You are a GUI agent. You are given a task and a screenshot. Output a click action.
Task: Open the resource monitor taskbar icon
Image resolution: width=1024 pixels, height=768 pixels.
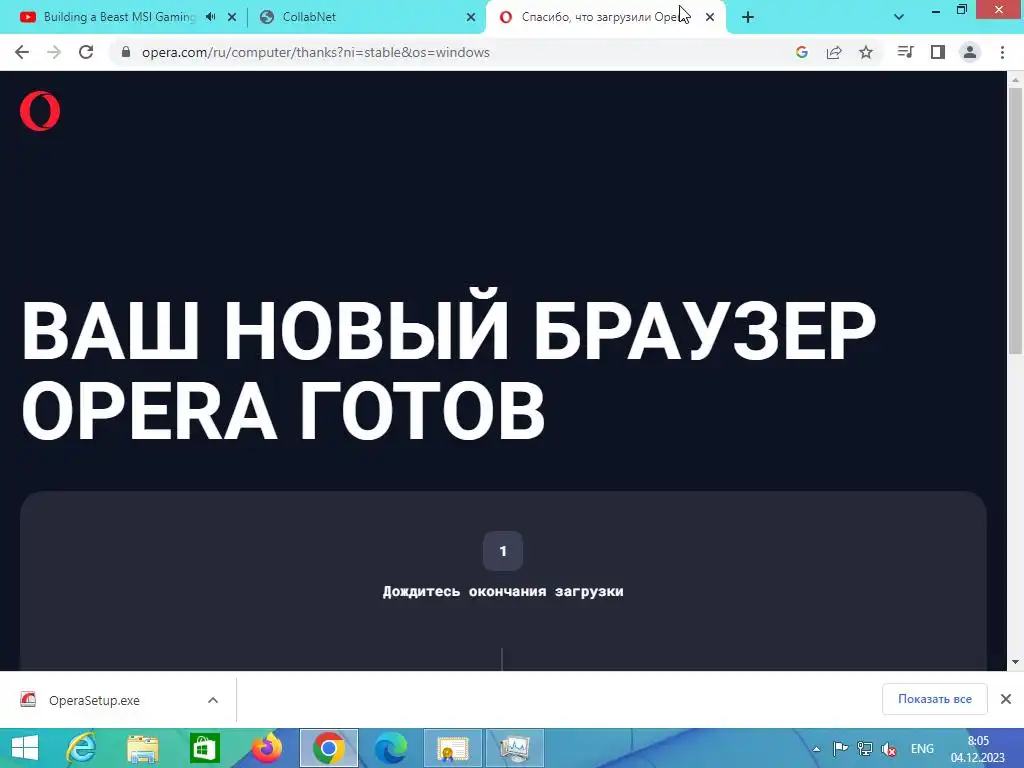515,748
